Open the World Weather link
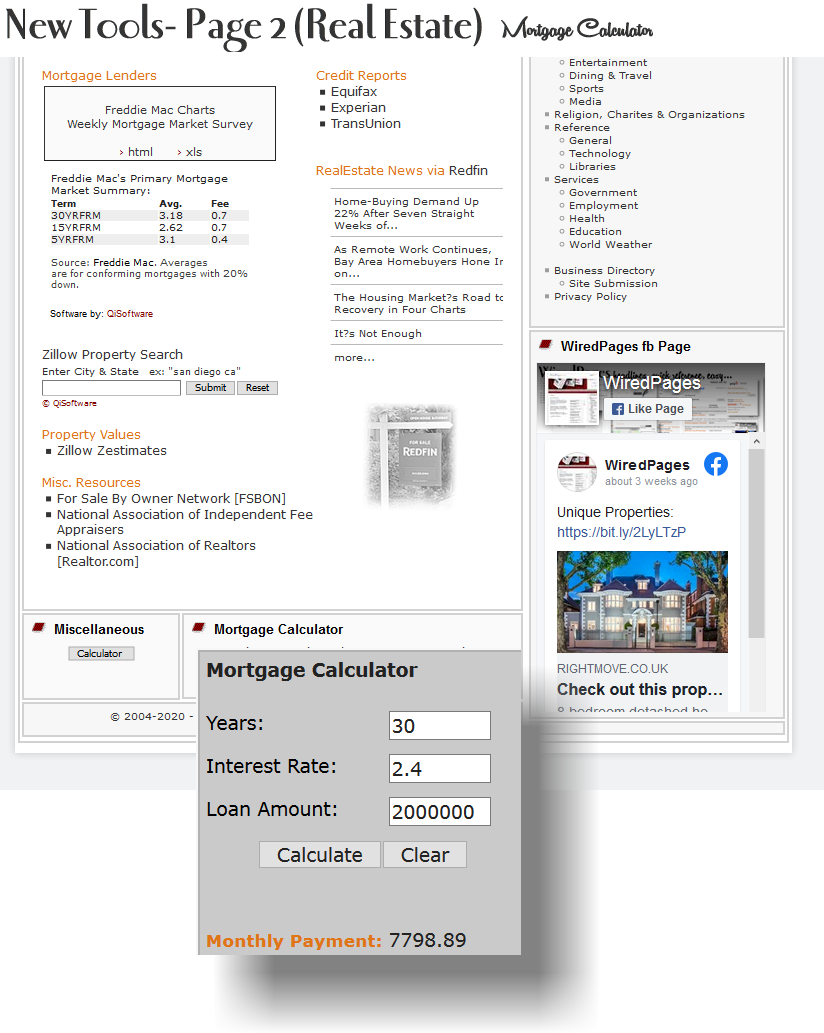This screenshot has width=824, height=1033. coord(611,244)
